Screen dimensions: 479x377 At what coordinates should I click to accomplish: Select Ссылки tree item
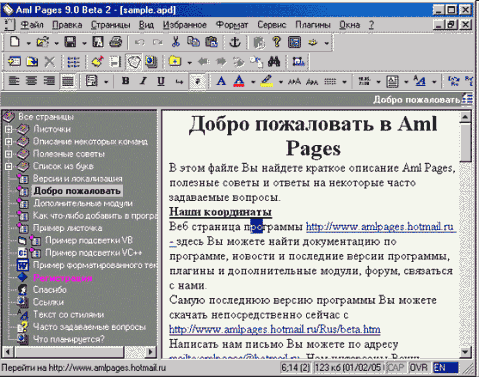click(x=48, y=302)
